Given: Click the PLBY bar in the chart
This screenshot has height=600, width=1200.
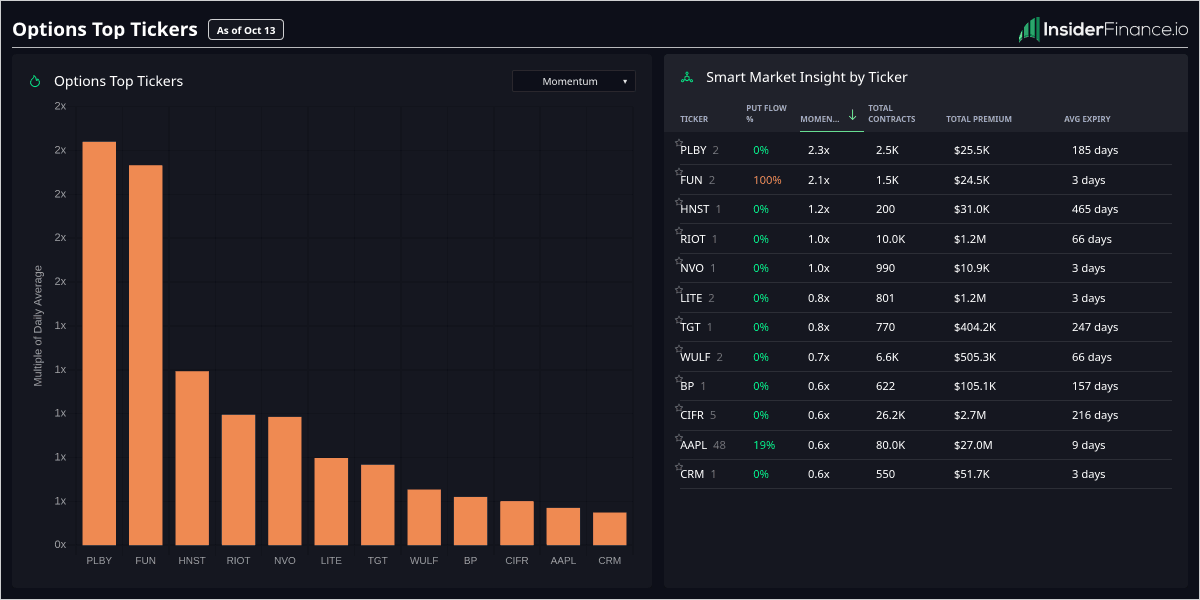Looking at the screenshot, I should click(99, 343).
